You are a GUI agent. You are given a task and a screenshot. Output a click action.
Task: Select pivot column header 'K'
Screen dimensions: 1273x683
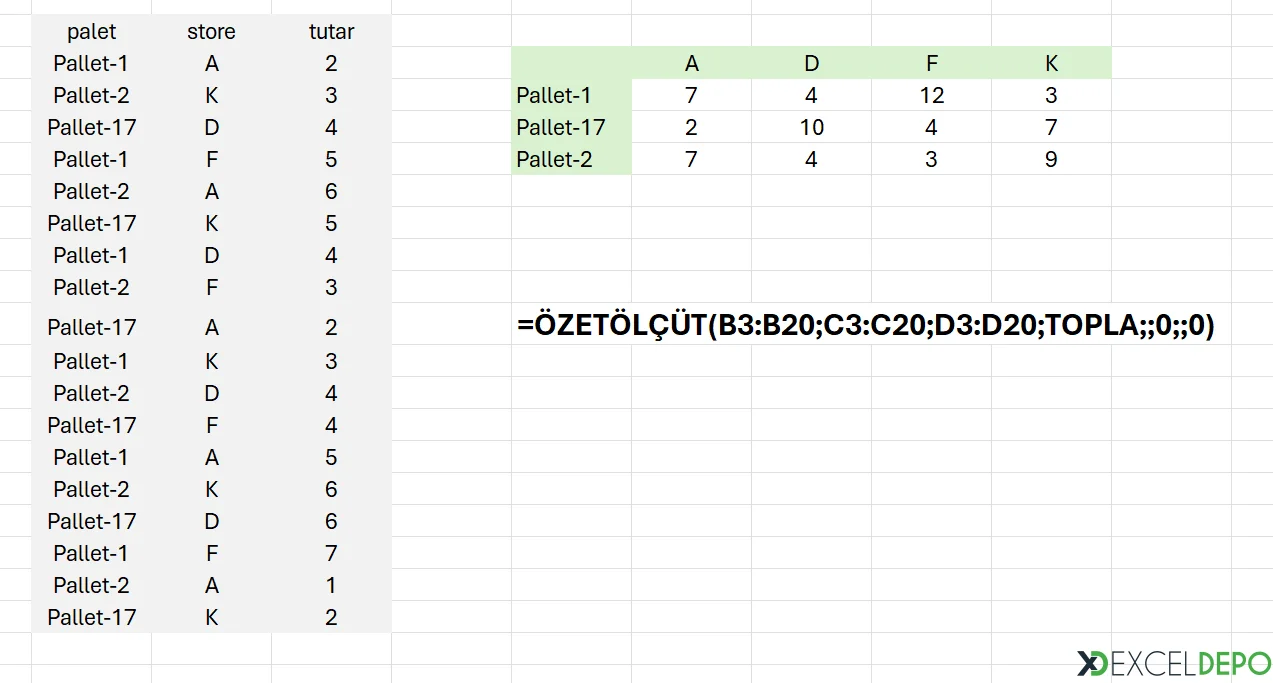tap(1051, 63)
